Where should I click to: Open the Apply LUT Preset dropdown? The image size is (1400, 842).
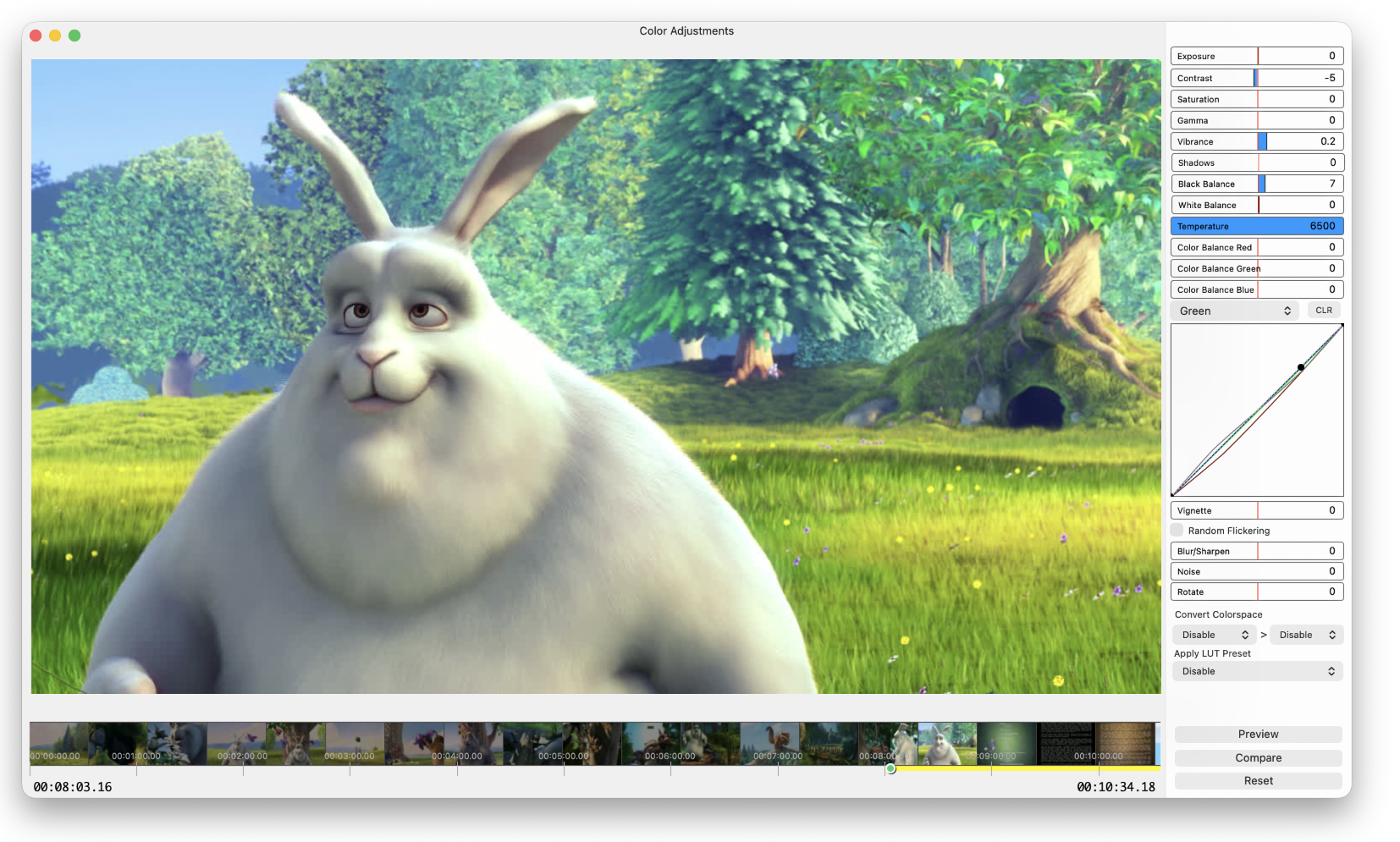point(1257,671)
